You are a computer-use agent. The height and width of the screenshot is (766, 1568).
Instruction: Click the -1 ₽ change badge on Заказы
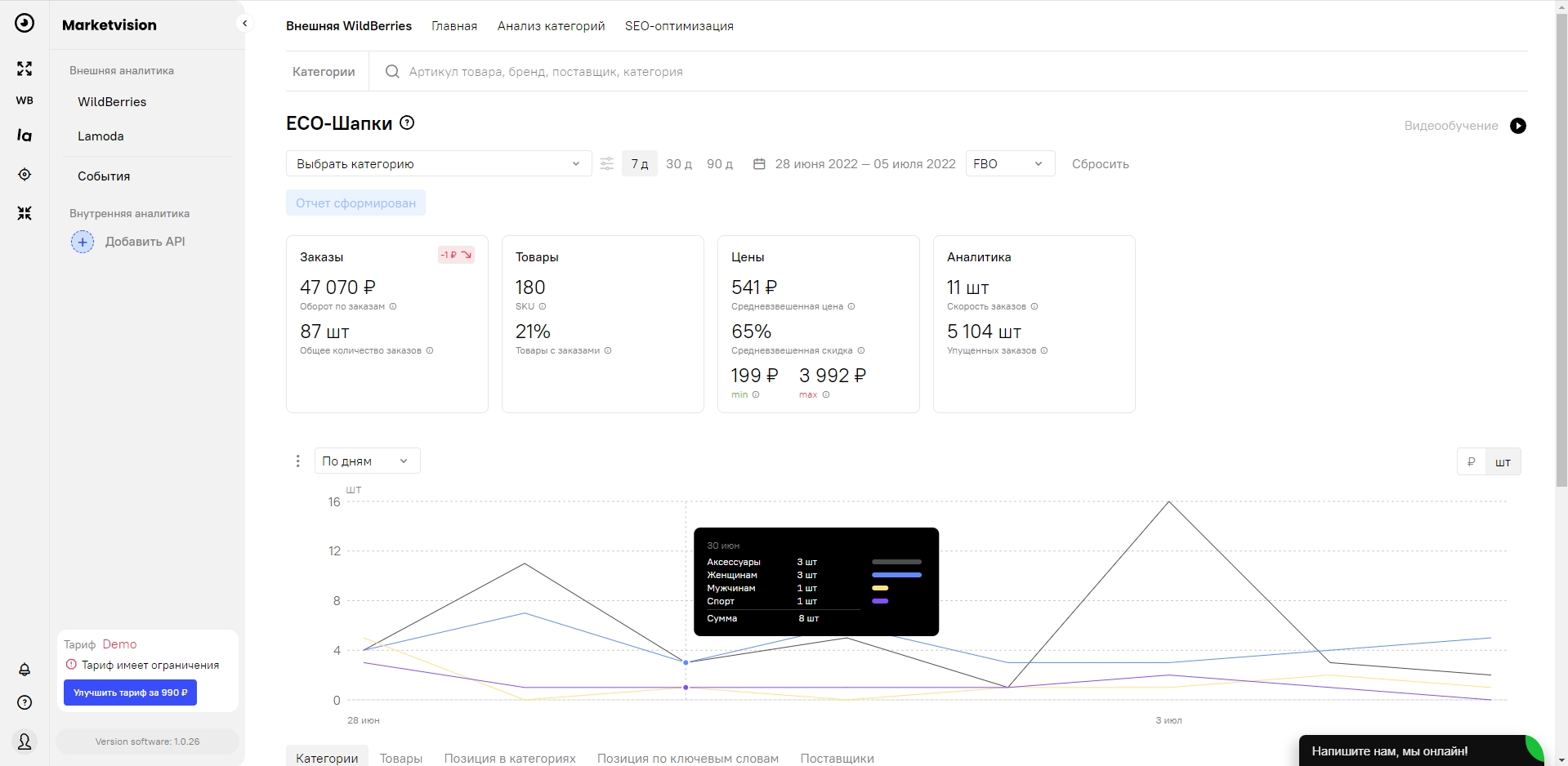456,255
